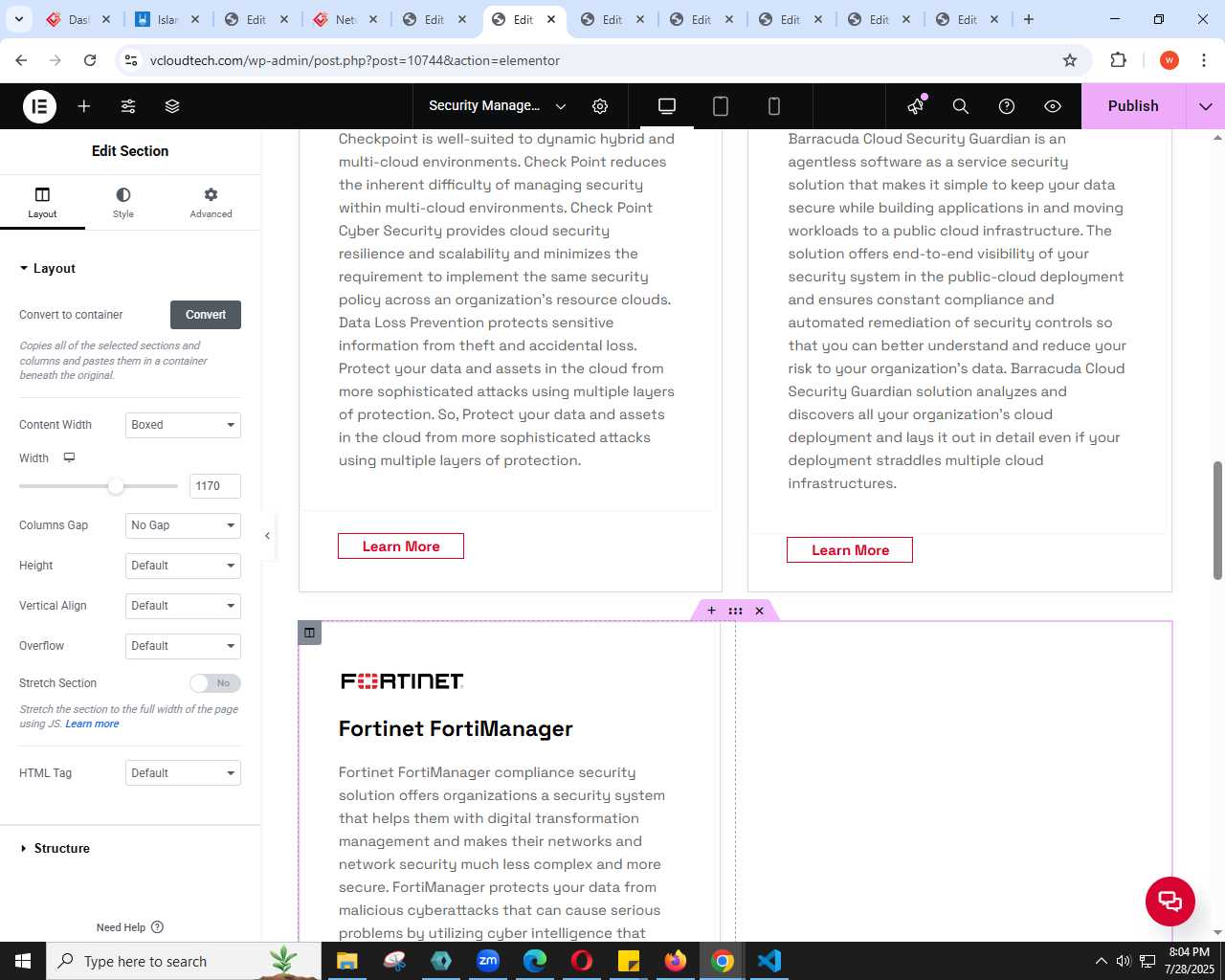Open Stretch Section Learn more link
The height and width of the screenshot is (980, 1225).
click(92, 724)
